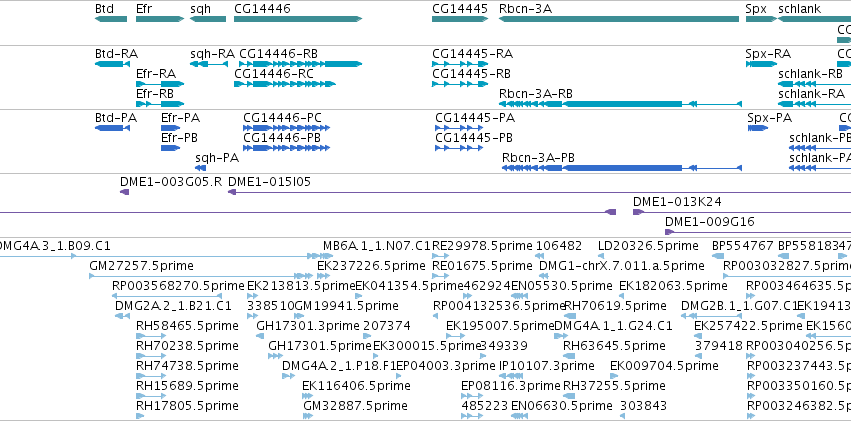Click the CG14446 gene bar
Screen dimensions: 851x421
(x=298, y=19)
